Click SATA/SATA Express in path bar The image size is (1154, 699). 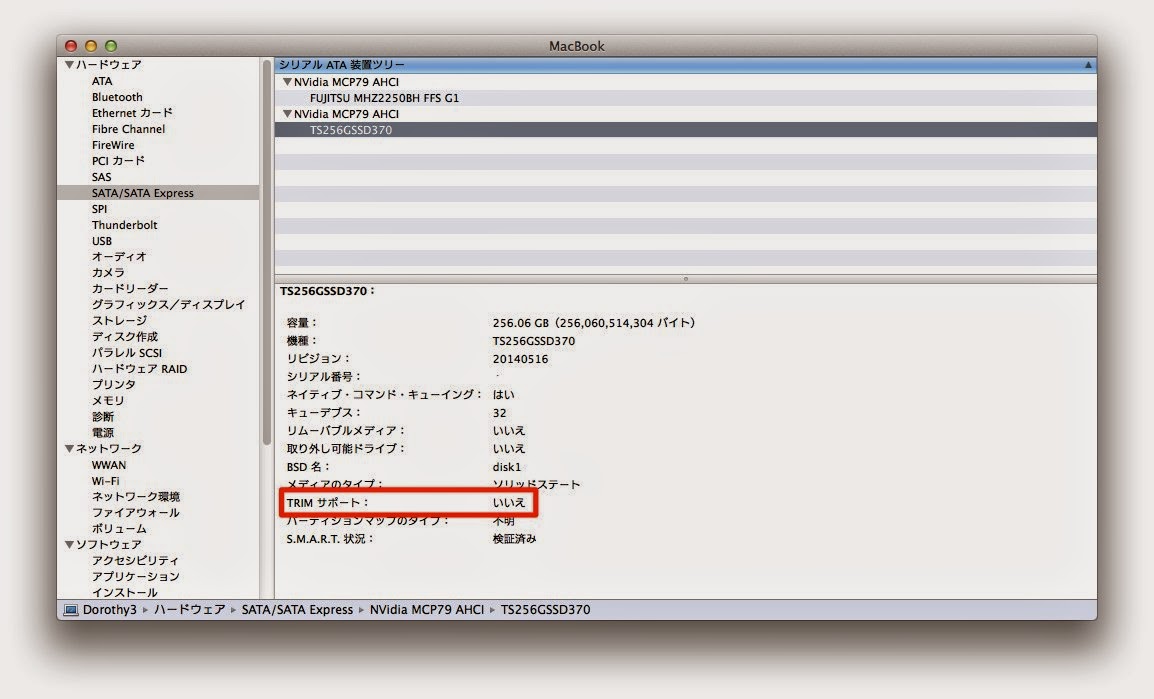[x=297, y=610]
